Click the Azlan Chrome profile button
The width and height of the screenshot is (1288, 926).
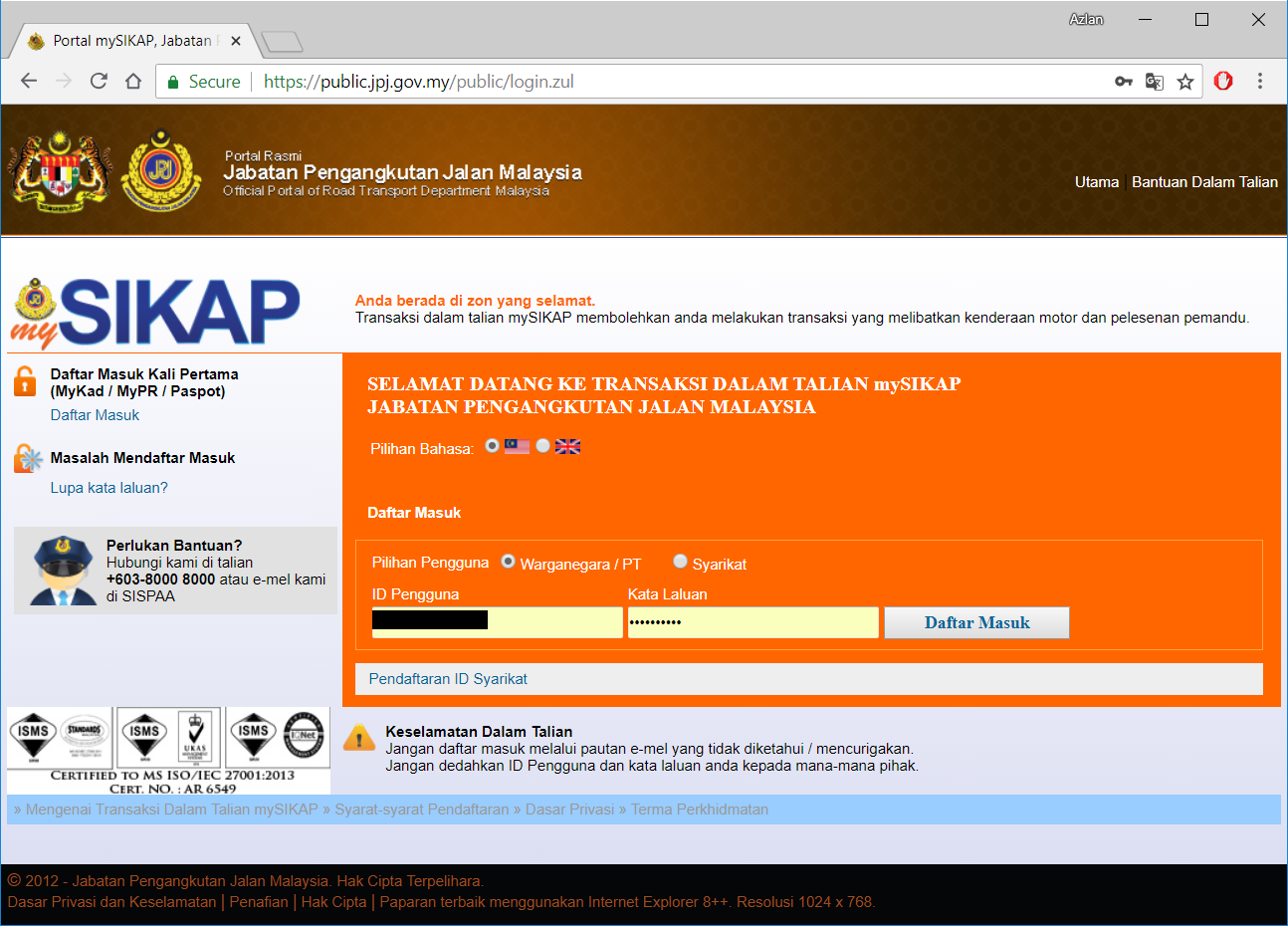point(1086,19)
